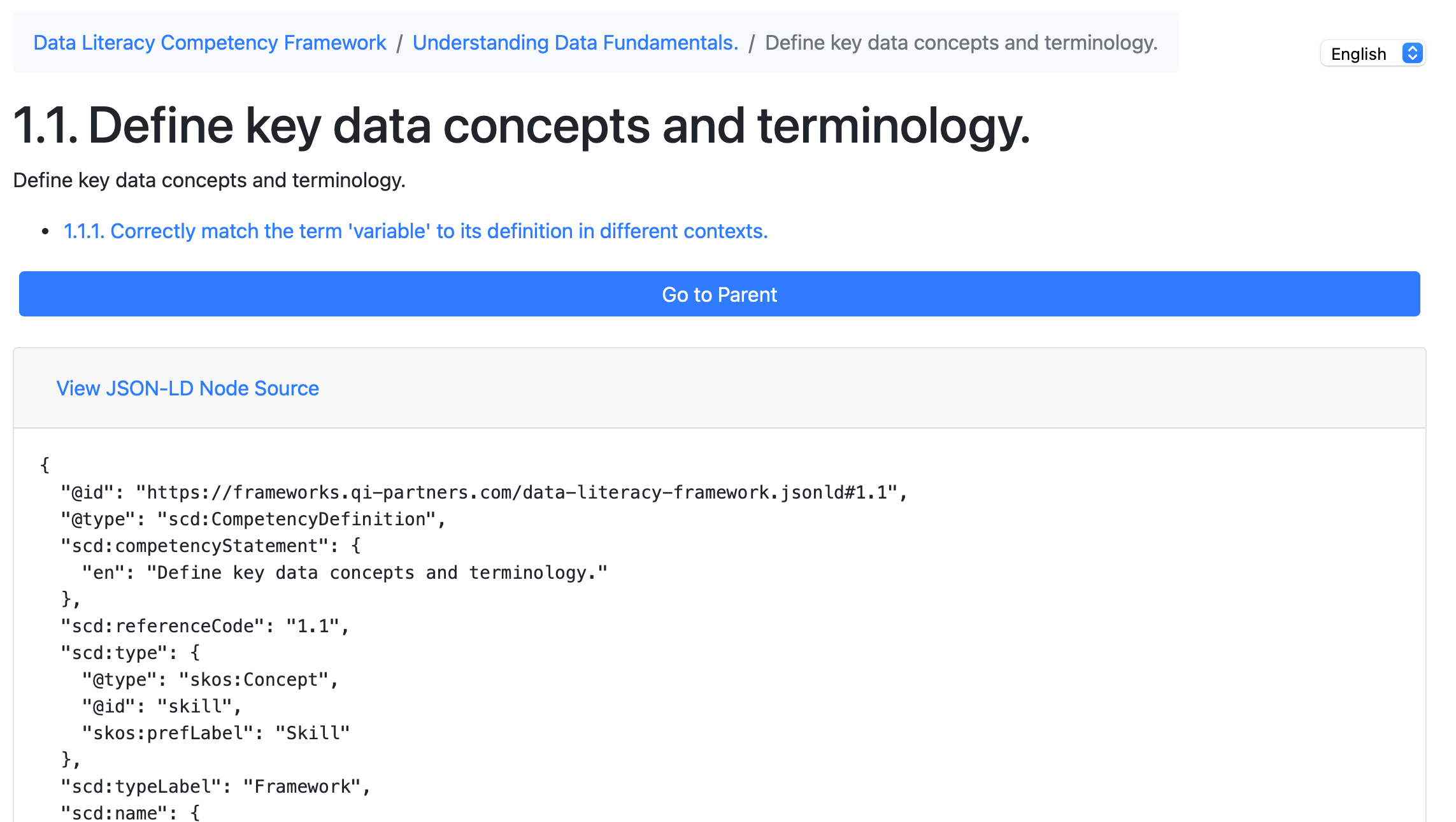Click the scd:CompetencyDefinition type line

tap(253, 520)
